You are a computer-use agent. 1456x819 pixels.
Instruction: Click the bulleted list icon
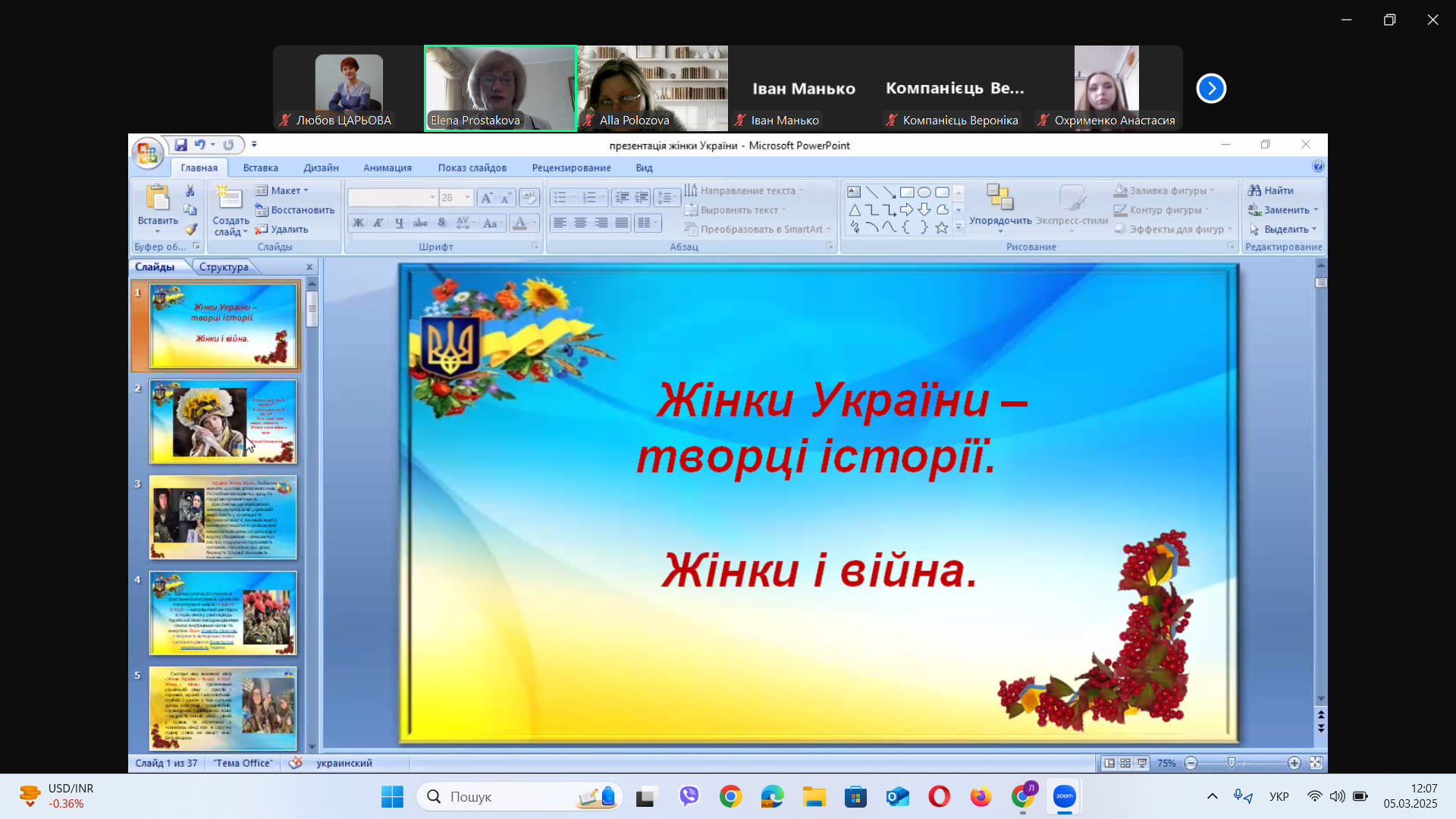(560, 197)
